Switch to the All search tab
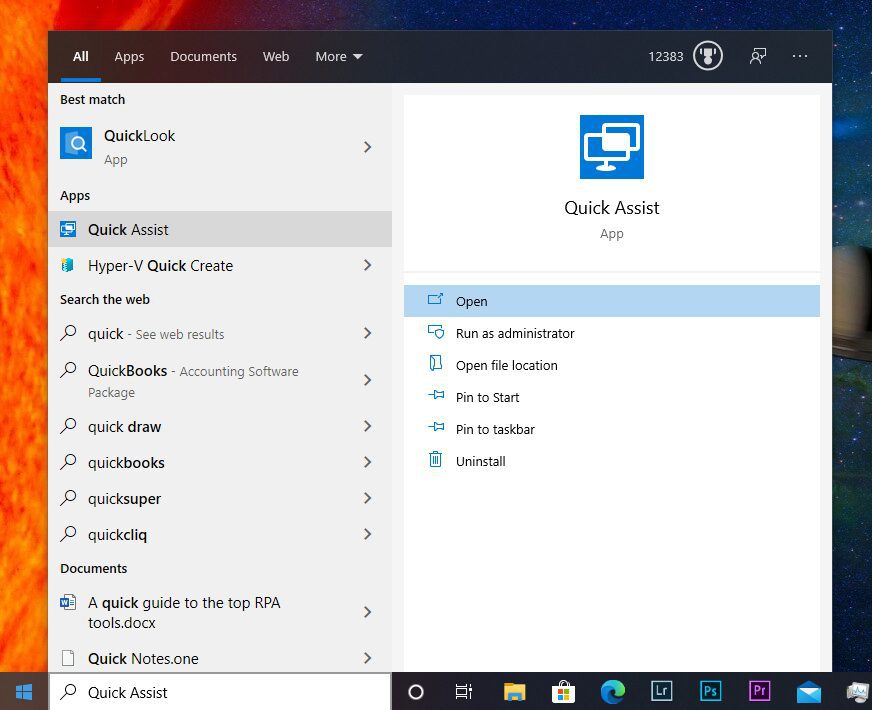872x710 pixels. click(x=81, y=57)
